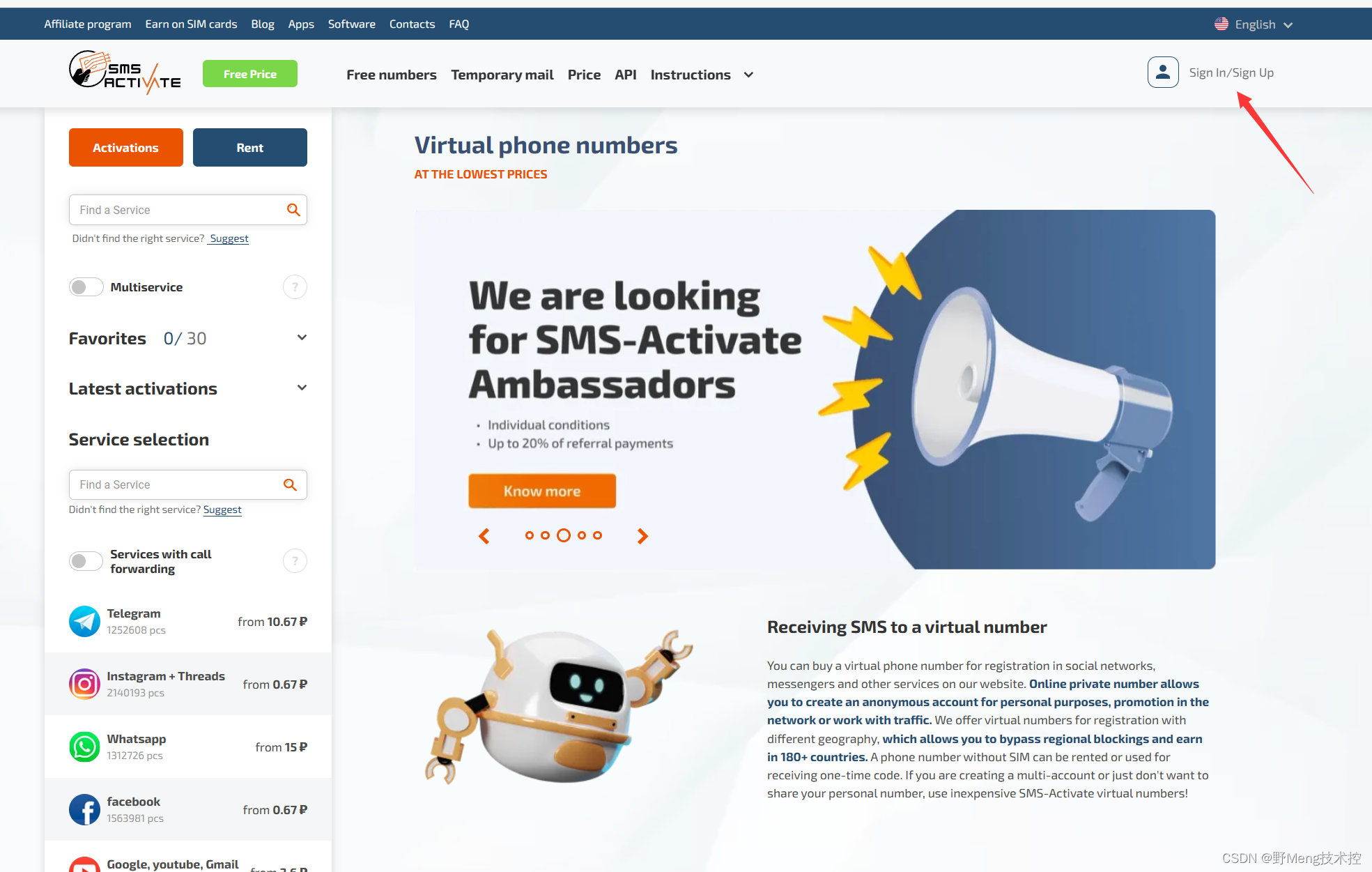Image resolution: width=1372 pixels, height=872 pixels.
Task: Click the top search magnifier icon
Action: point(293,210)
